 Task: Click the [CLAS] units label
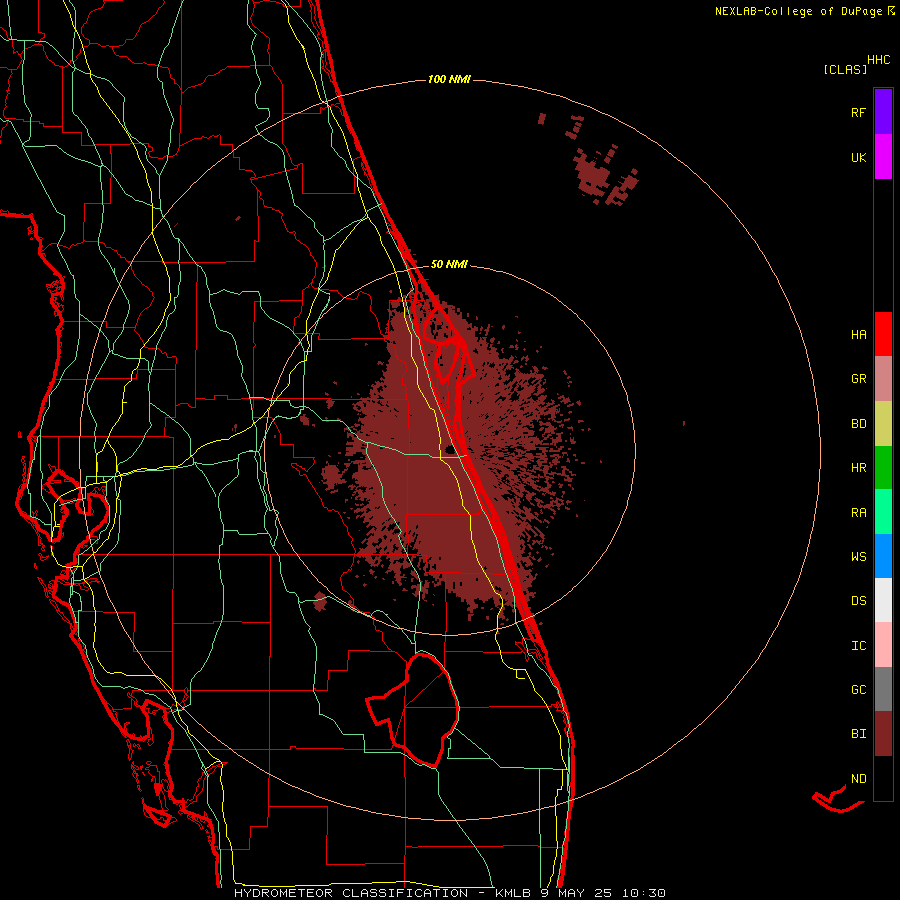pyautogui.click(x=845, y=69)
